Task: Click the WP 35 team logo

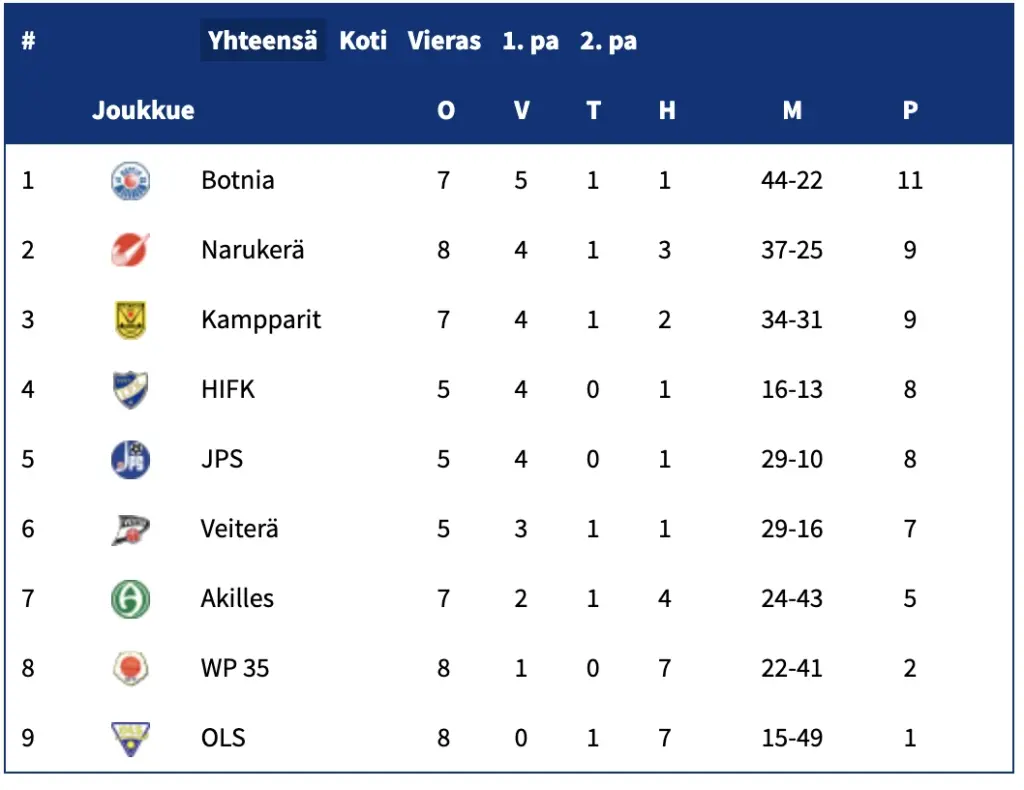Action: point(130,668)
